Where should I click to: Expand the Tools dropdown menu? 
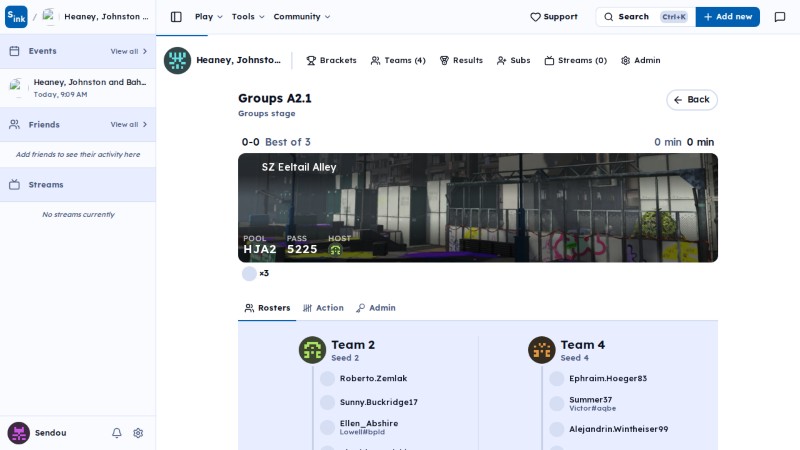pos(248,17)
